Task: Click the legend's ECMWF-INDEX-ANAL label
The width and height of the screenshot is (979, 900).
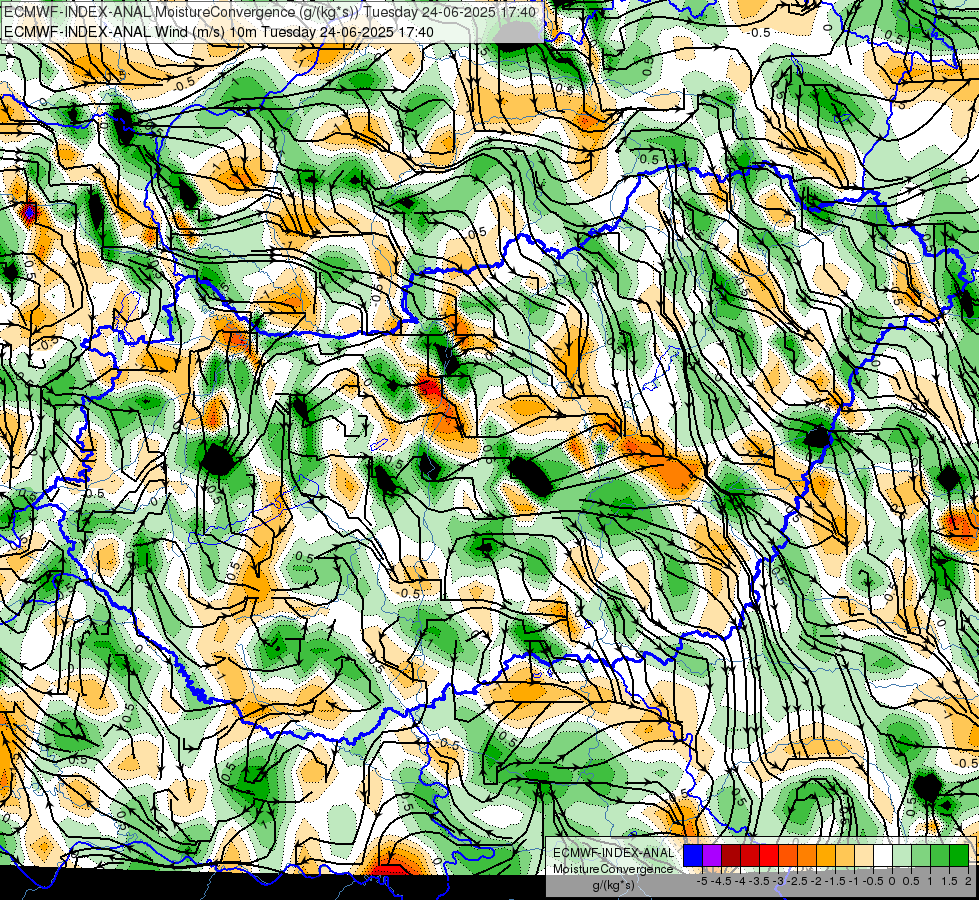Action: click(x=614, y=853)
